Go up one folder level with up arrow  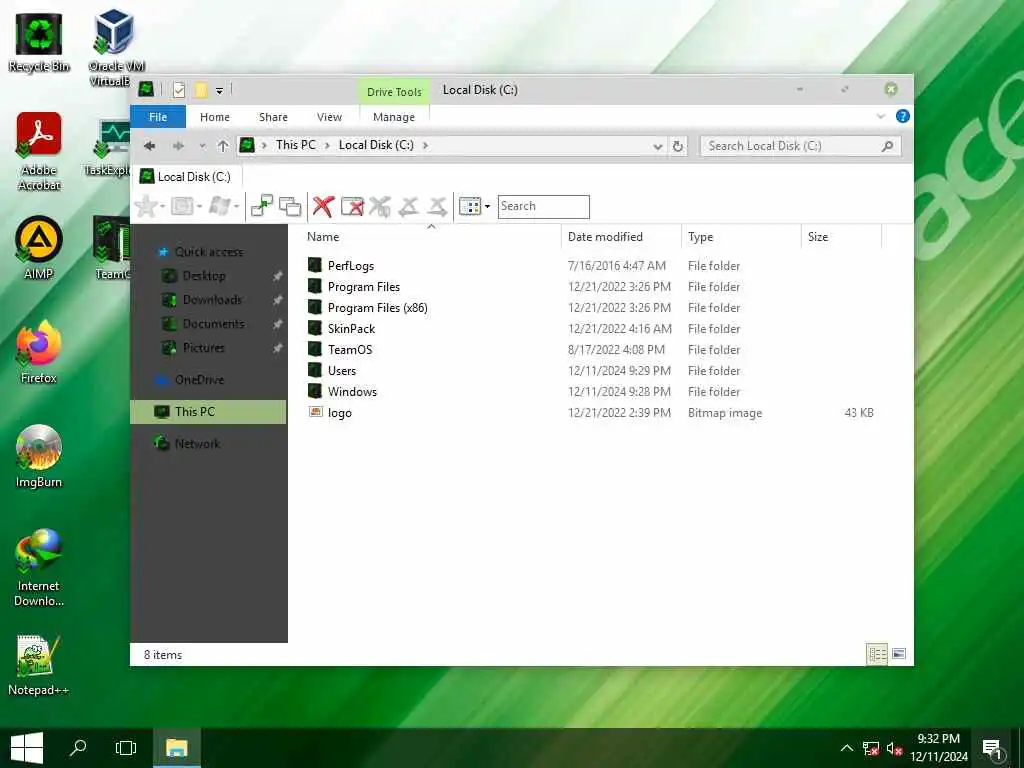[x=223, y=146]
